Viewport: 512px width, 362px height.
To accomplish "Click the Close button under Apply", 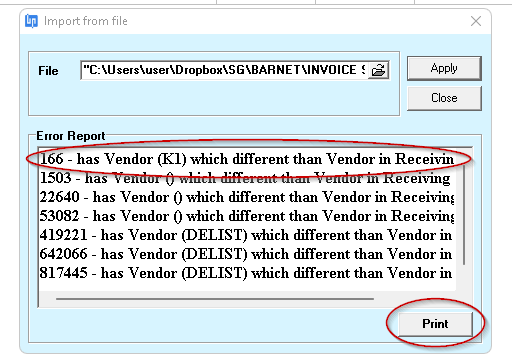I will point(444,98).
